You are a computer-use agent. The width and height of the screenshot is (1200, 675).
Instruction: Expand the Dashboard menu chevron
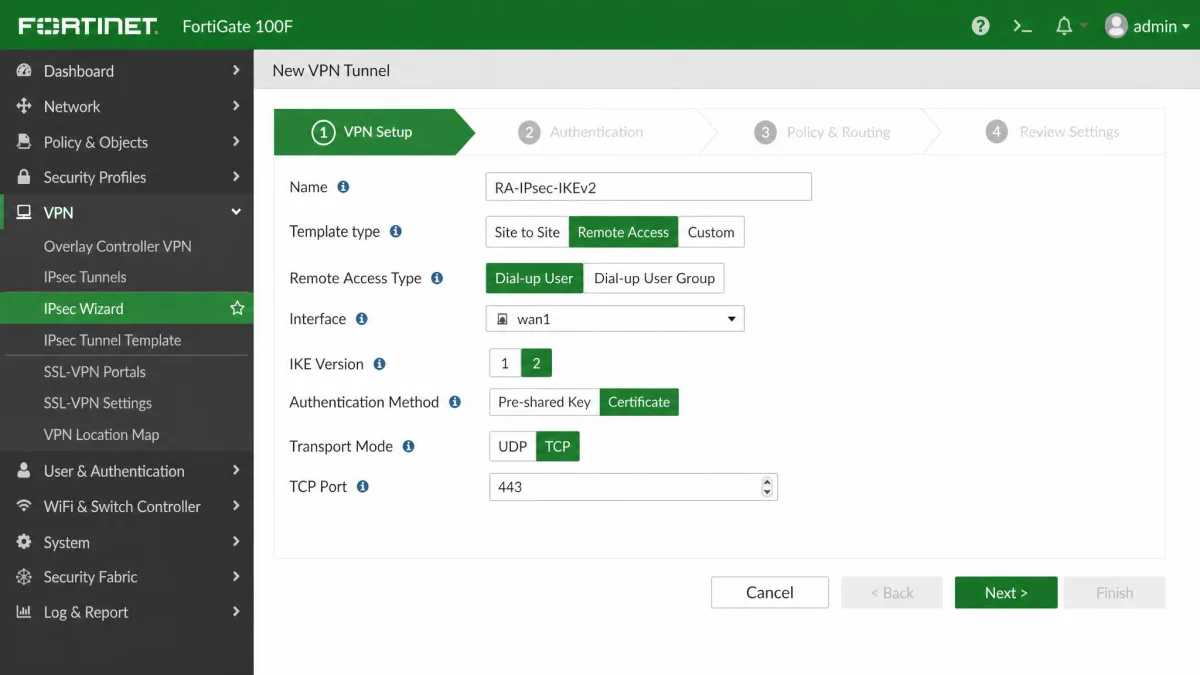coord(236,70)
